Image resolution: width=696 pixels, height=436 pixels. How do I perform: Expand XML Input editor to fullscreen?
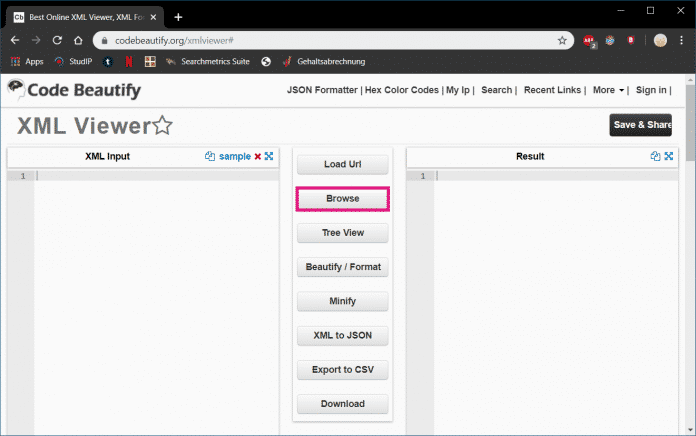[x=269, y=157]
